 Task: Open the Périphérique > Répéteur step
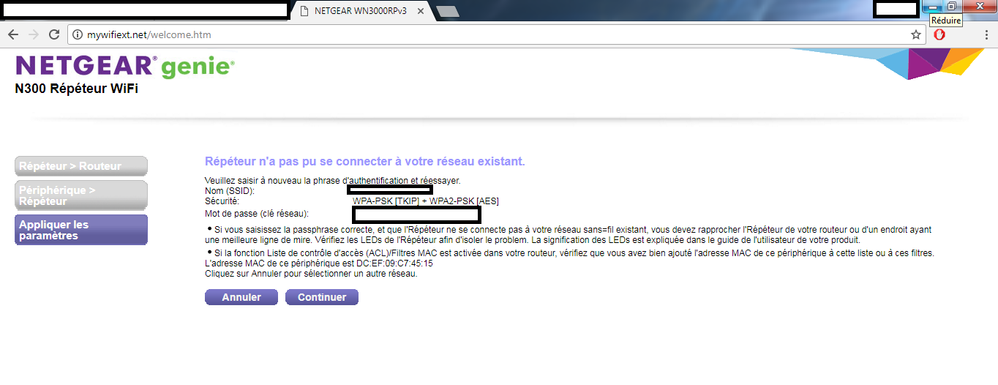81,195
